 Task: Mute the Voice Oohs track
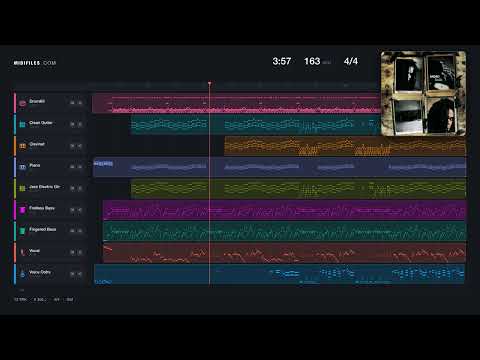point(72,274)
